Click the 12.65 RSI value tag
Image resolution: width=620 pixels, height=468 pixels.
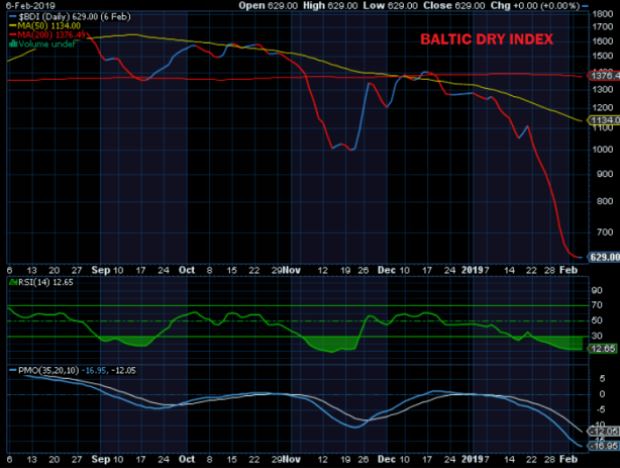(602, 351)
